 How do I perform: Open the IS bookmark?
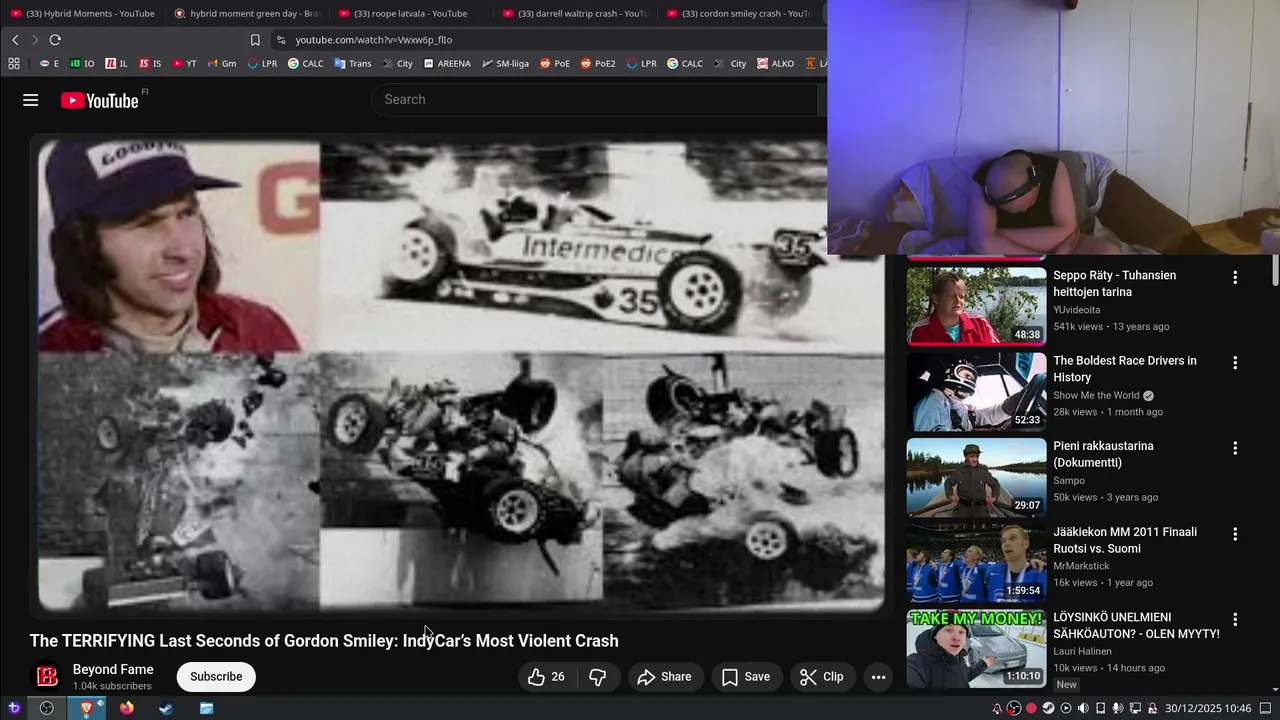[150, 63]
